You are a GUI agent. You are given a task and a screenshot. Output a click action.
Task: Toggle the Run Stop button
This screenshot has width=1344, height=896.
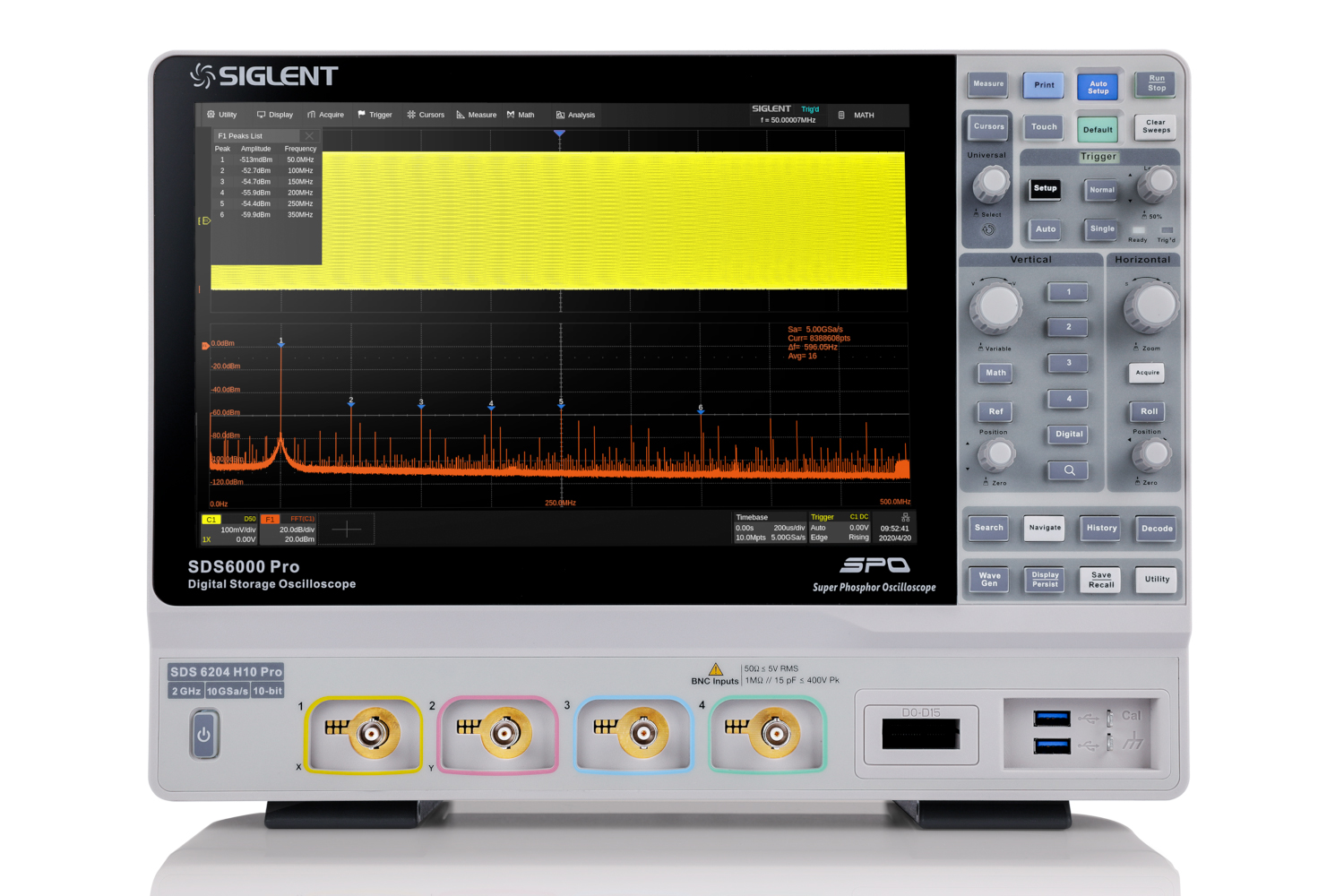coord(1156,84)
